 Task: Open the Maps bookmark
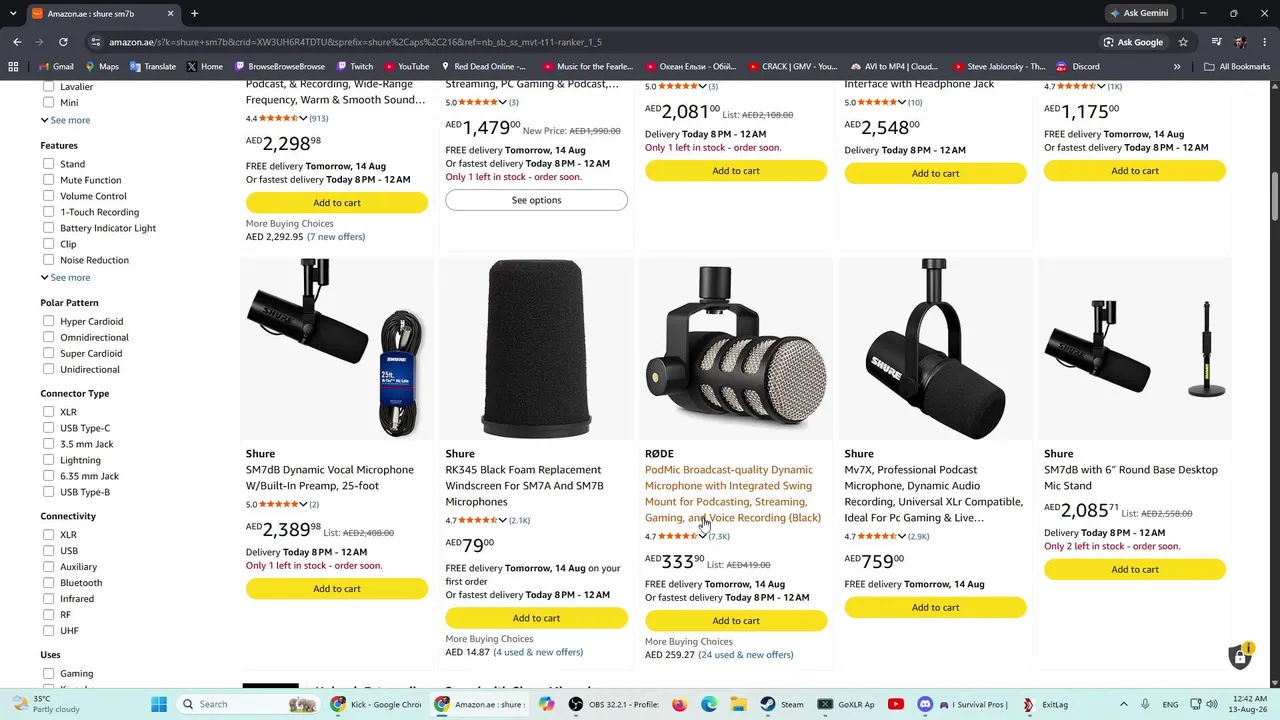[102, 67]
